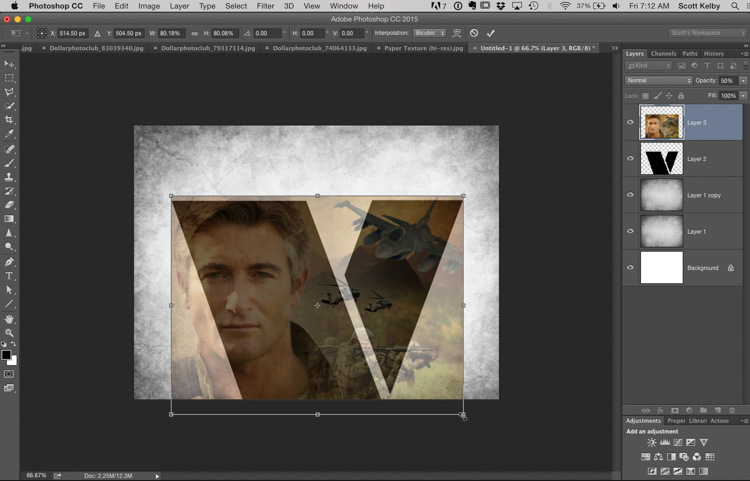Select the Type tool in toolbox

10,276
